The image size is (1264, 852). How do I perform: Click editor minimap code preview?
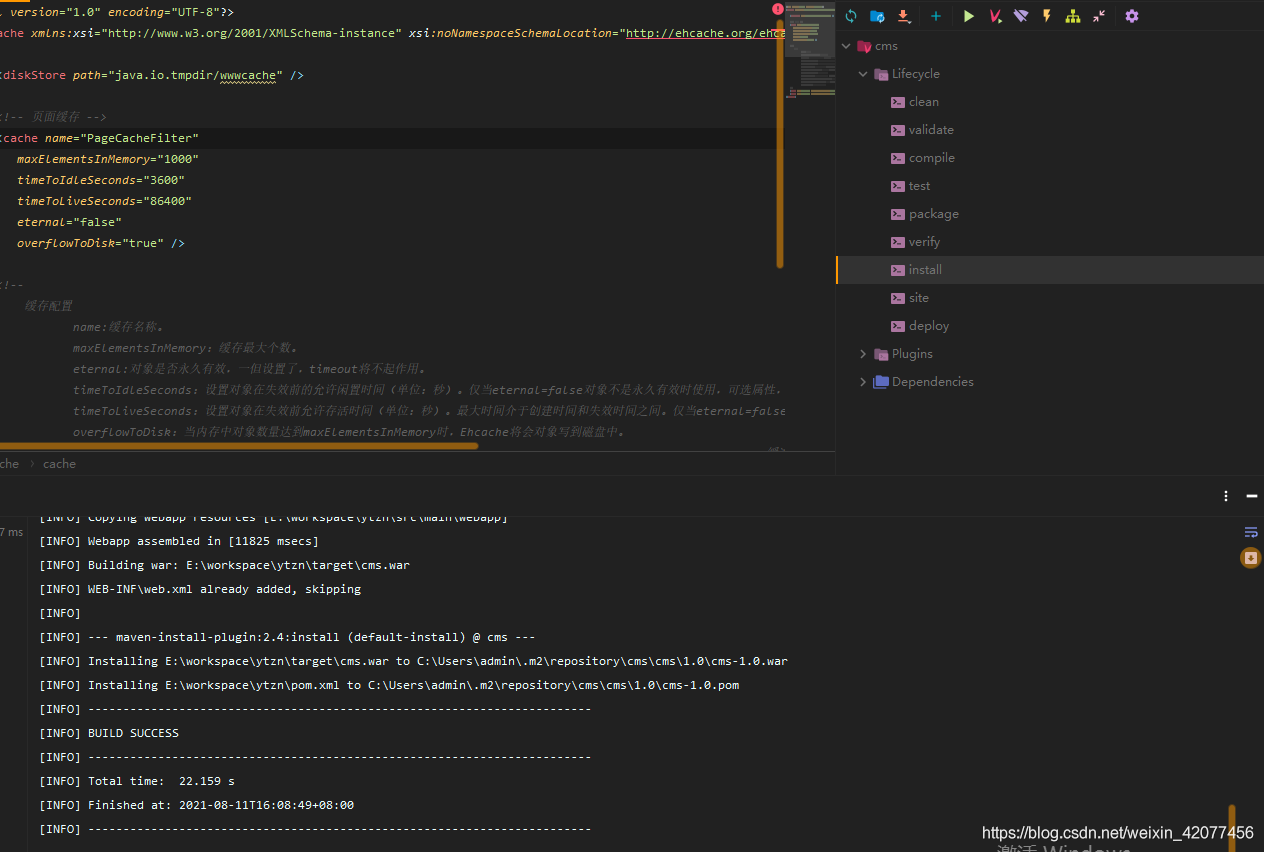[x=810, y=50]
